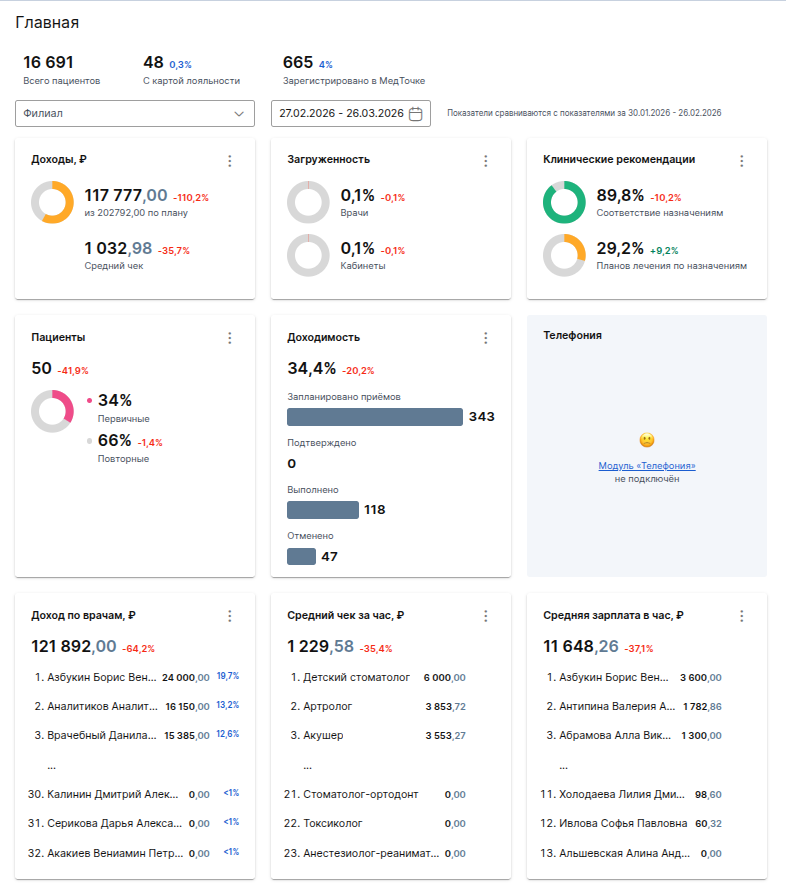Open the Доходность card options menu
The image size is (786, 892).
(486, 339)
